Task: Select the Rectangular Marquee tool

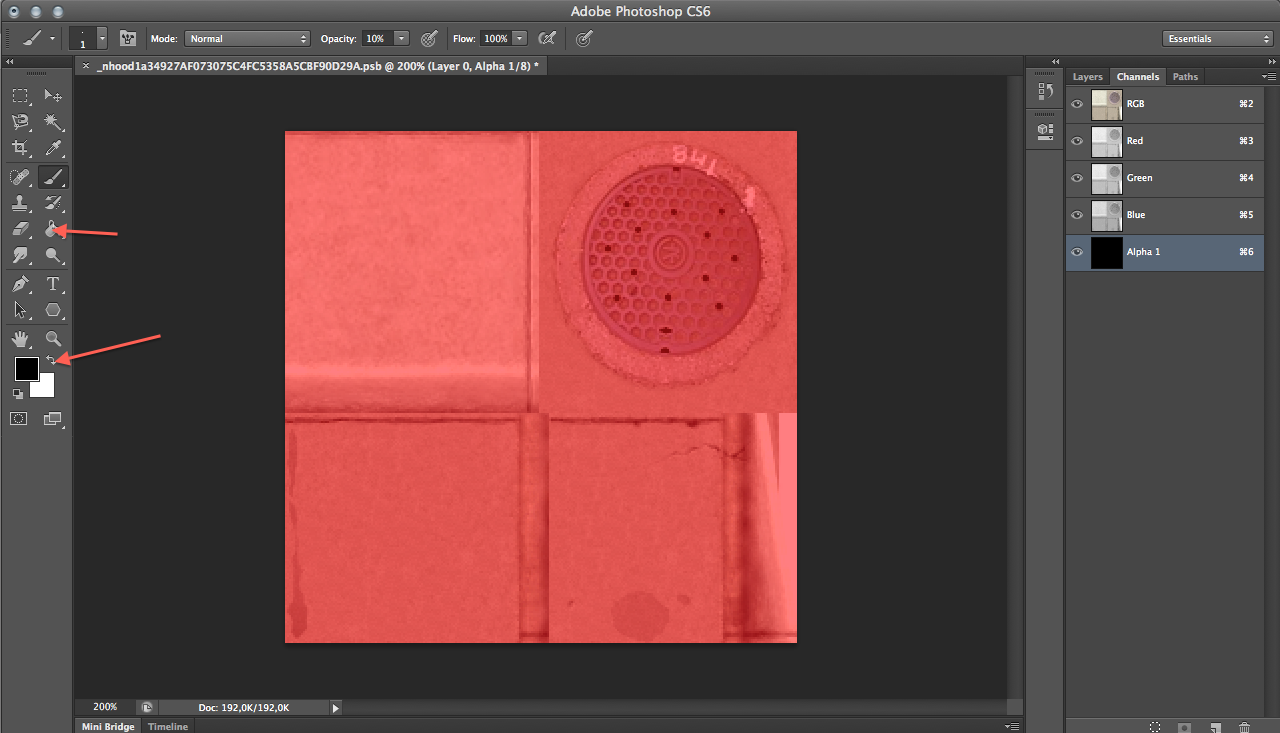Action: click(x=20, y=96)
